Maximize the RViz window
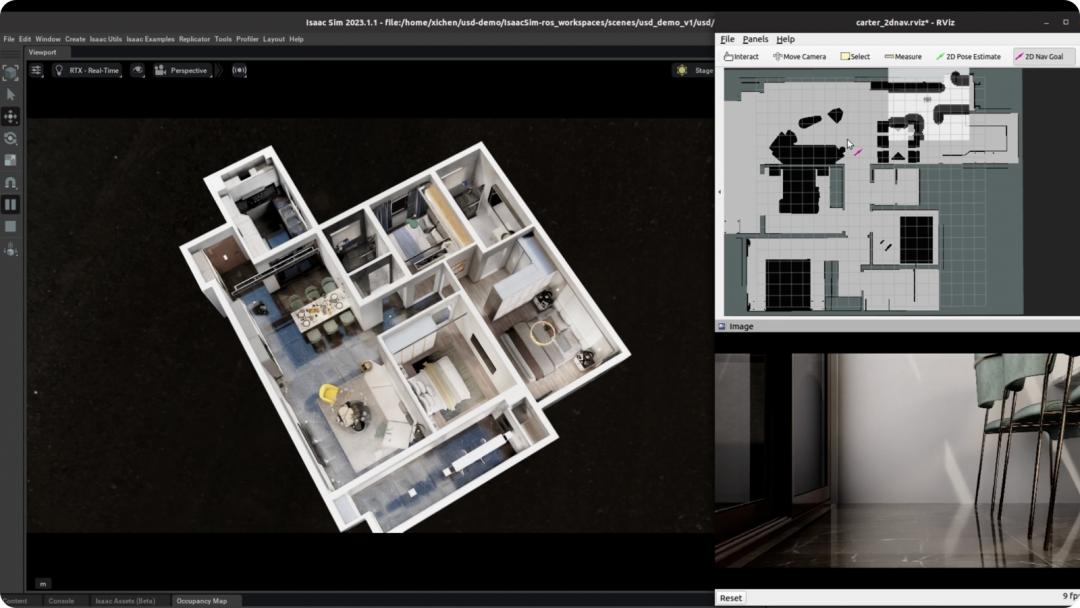 1066,23
